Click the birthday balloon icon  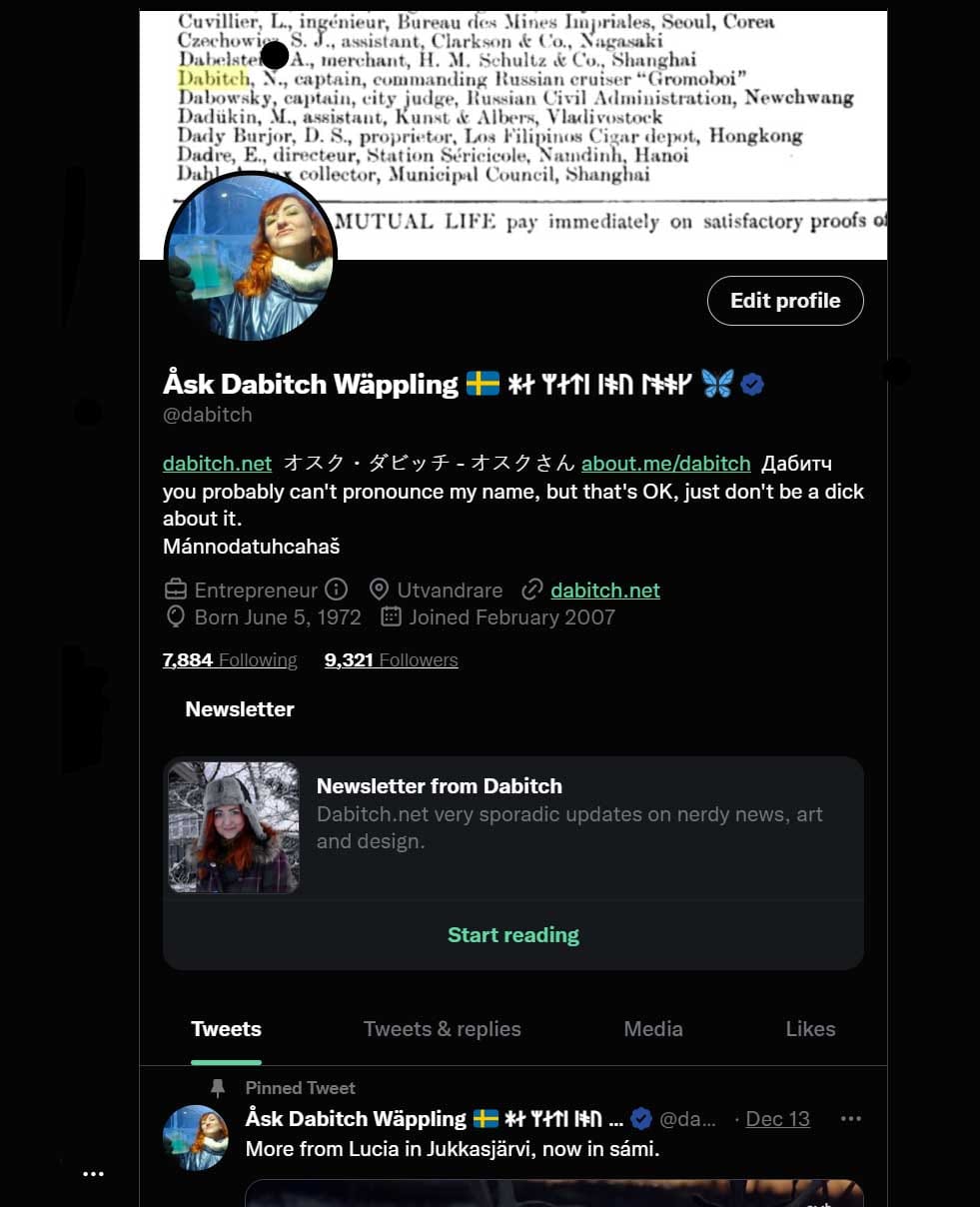[176, 616]
